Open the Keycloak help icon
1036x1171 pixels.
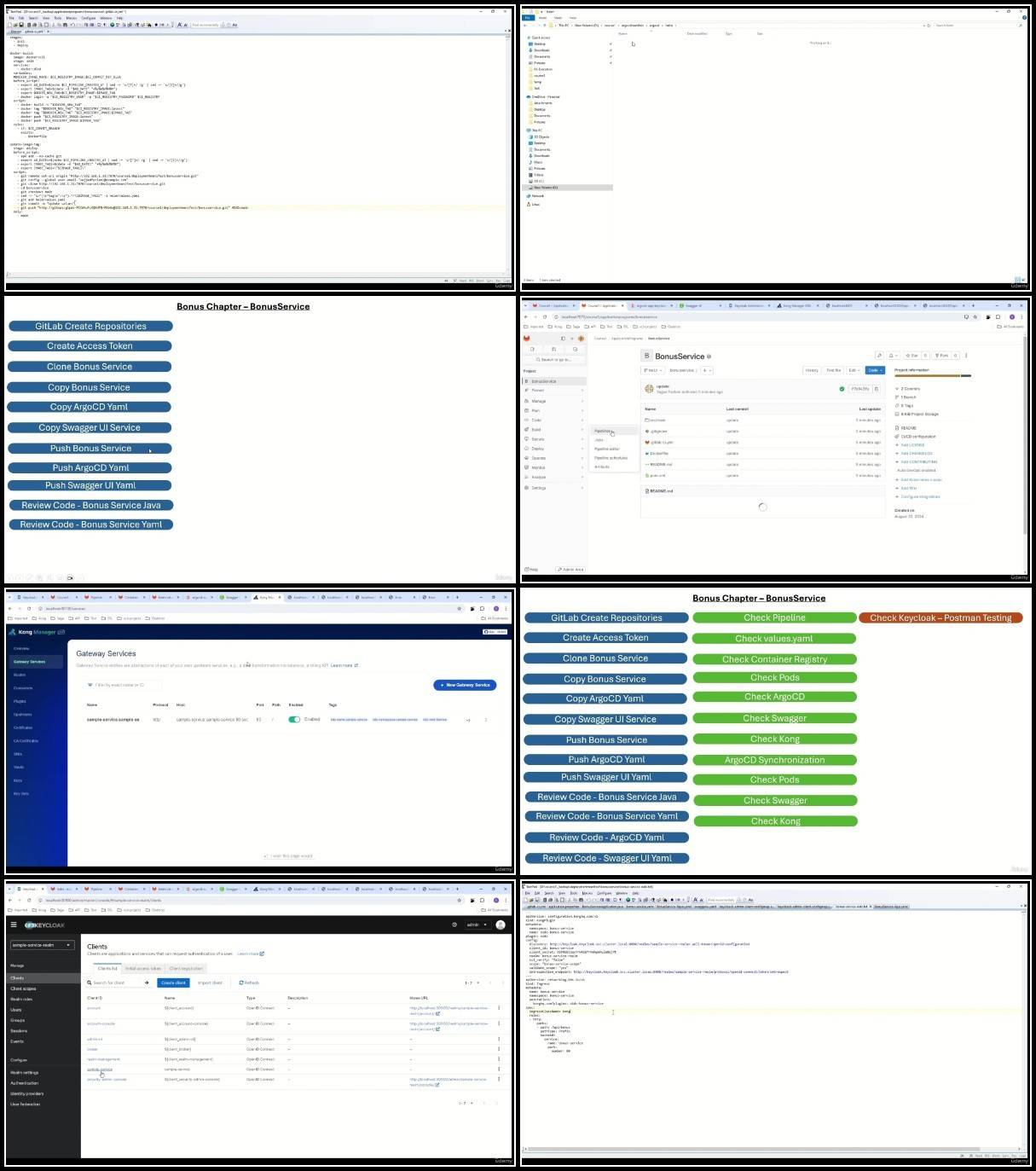(x=454, y=925)
